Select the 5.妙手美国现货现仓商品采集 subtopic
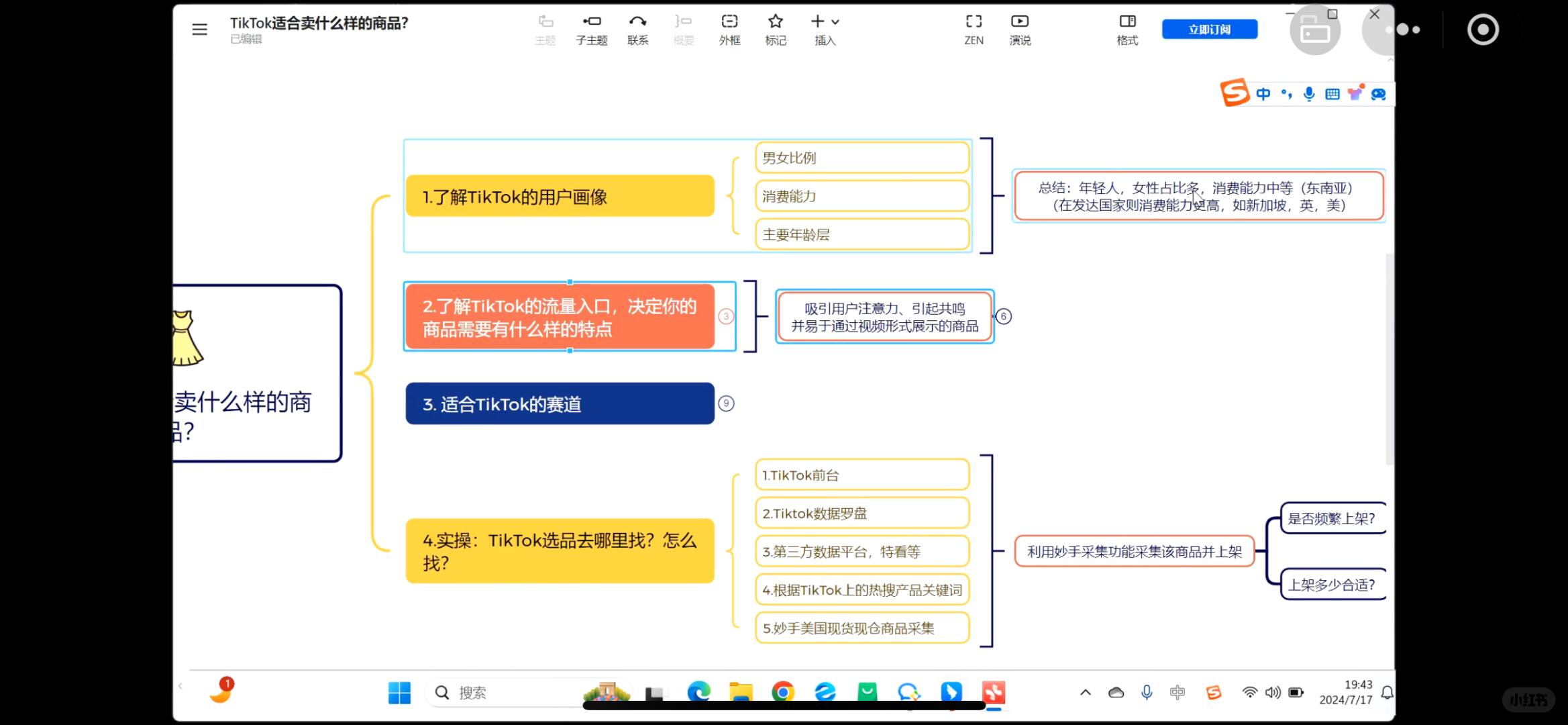Screen dimensions: 1568x725 tap(862, 628)
